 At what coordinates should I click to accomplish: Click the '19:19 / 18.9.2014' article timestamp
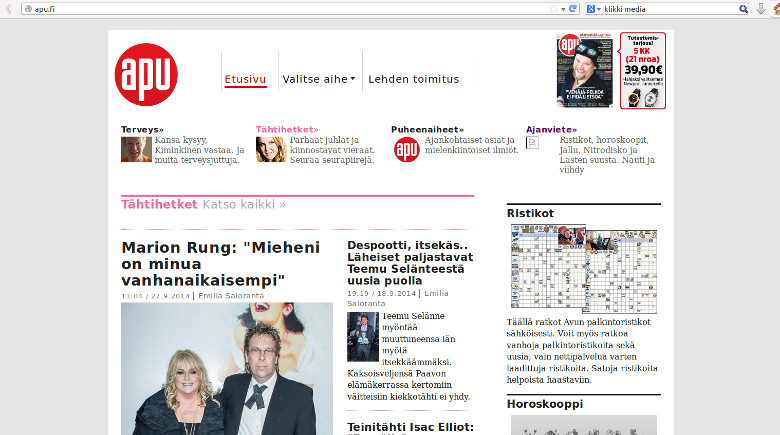pyautogui.click(x=381, y=294)
